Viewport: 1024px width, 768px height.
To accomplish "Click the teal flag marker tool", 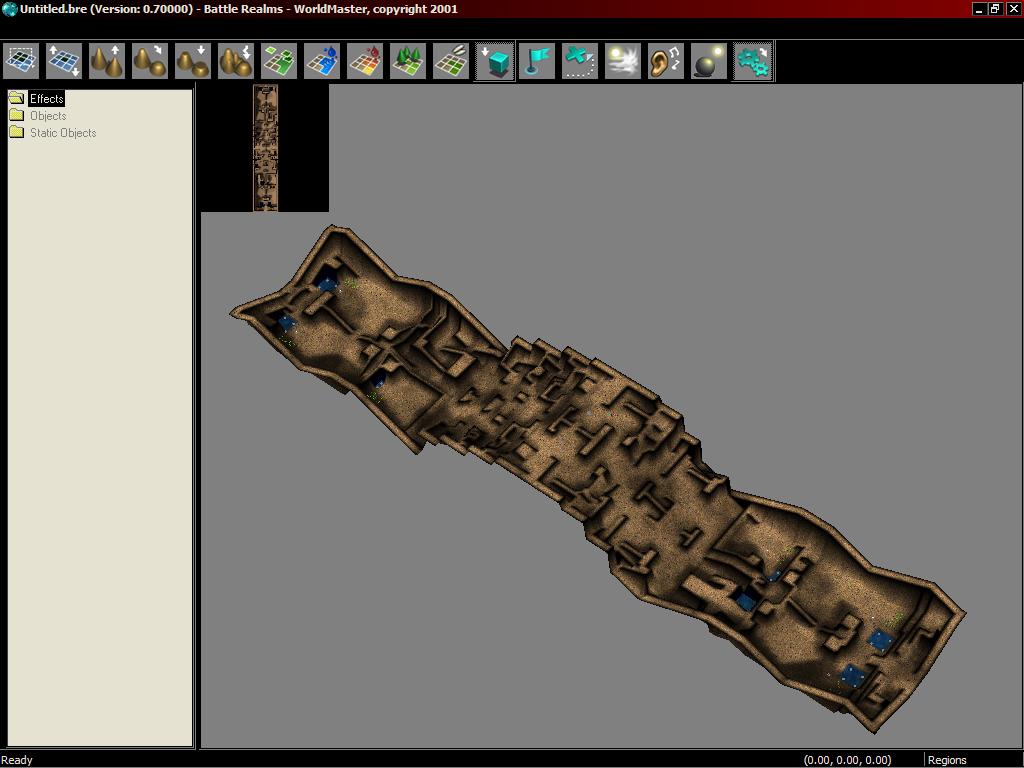I will click(537, 61).
